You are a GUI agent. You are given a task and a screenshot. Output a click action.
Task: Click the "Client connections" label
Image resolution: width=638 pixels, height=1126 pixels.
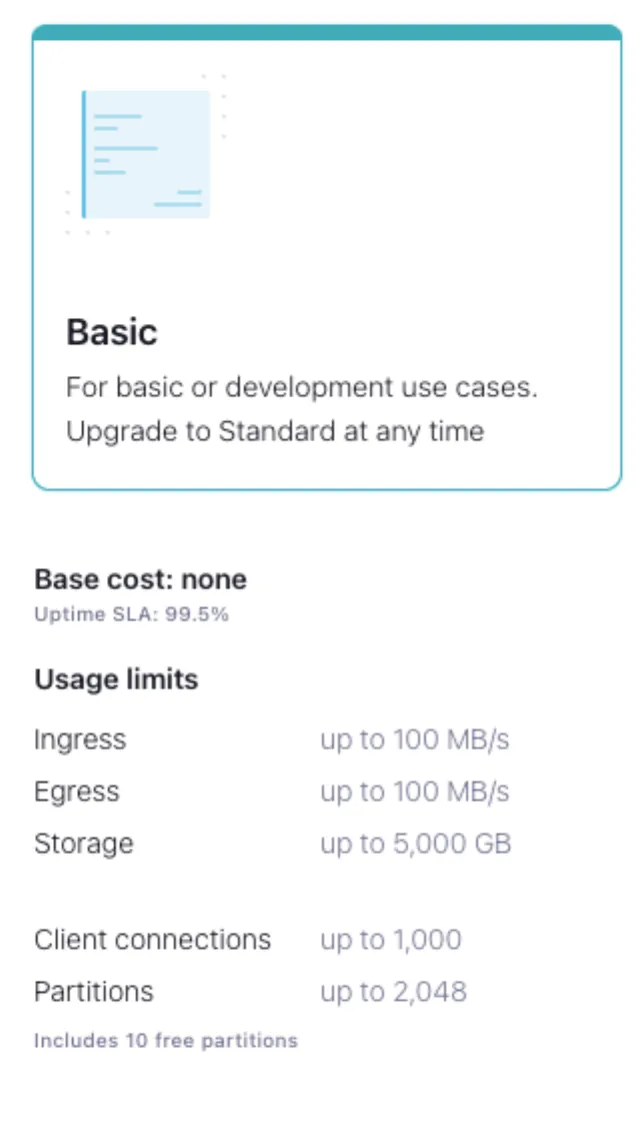click(x=152, y=940)
